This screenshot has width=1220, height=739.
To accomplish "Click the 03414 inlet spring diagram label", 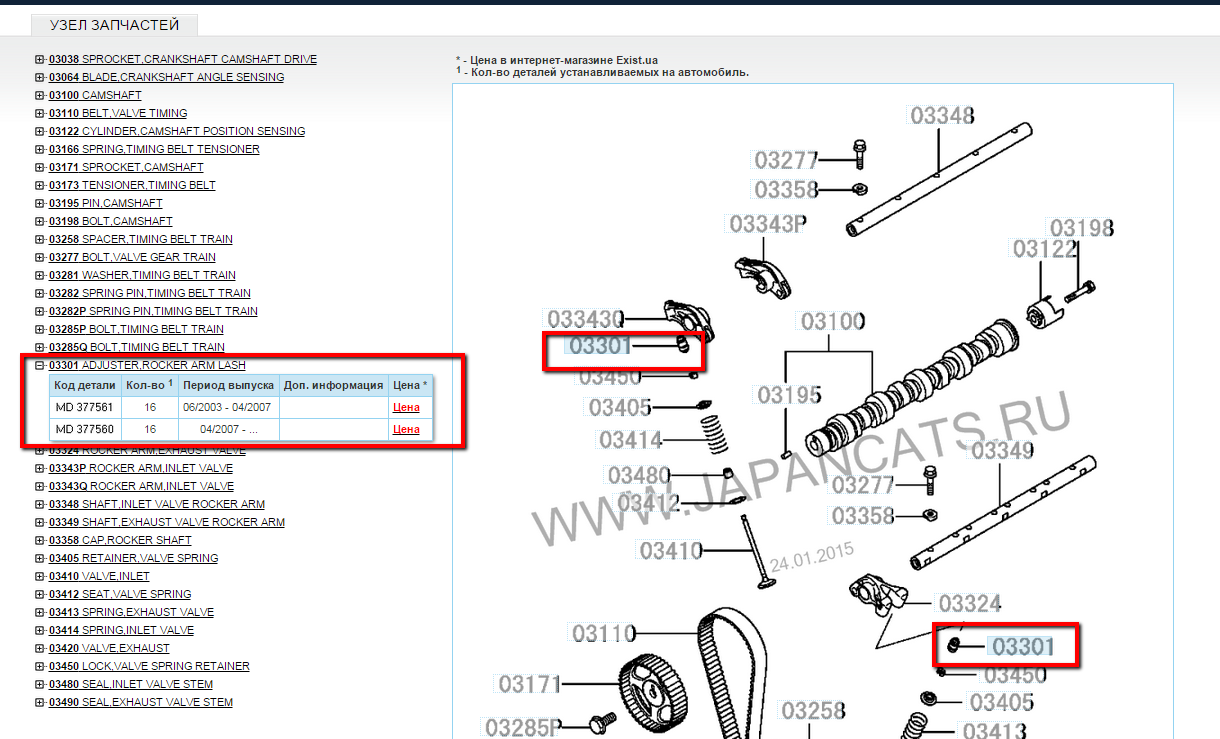I will point(630,439).
